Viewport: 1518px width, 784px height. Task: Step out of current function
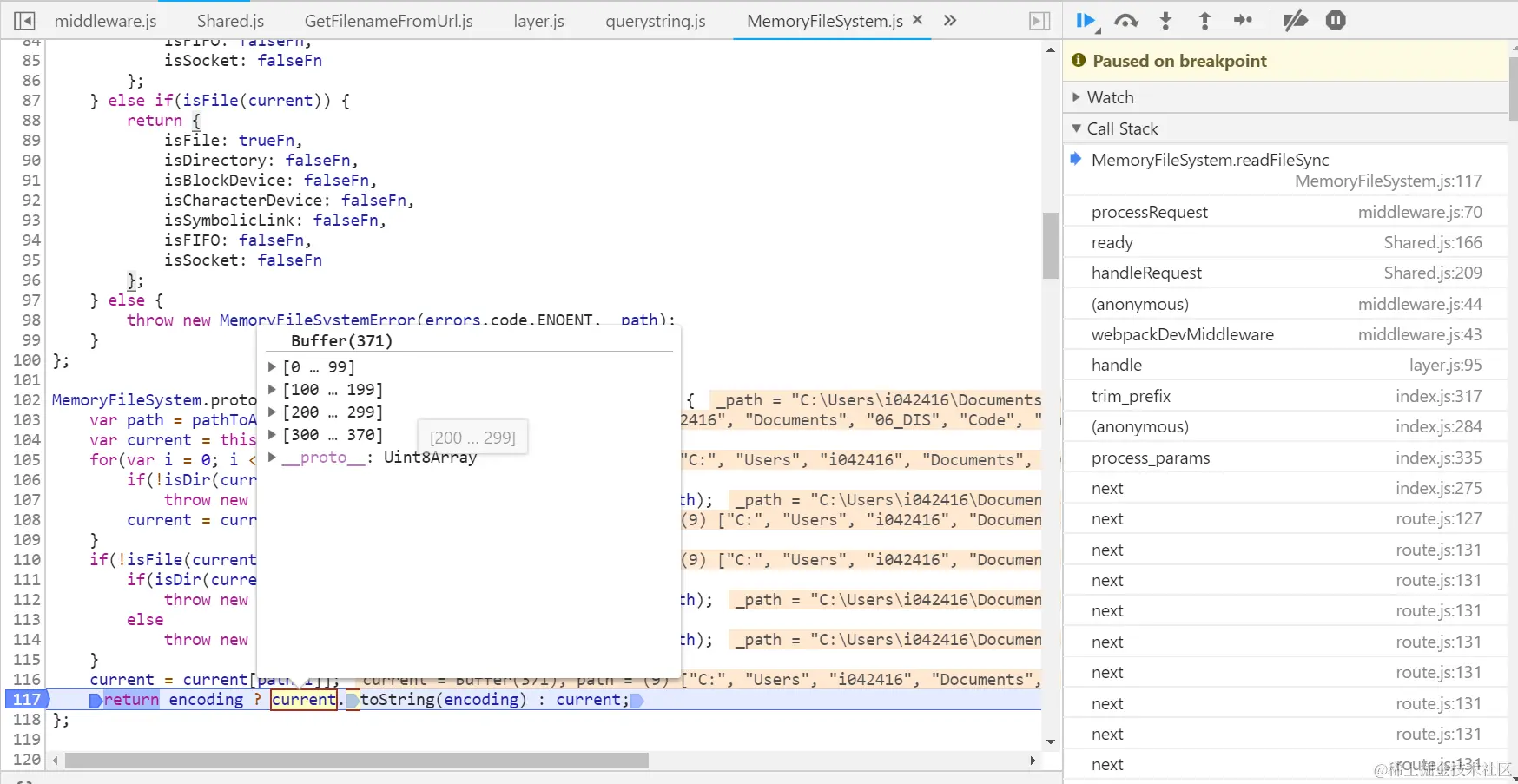click(1204, 21)
